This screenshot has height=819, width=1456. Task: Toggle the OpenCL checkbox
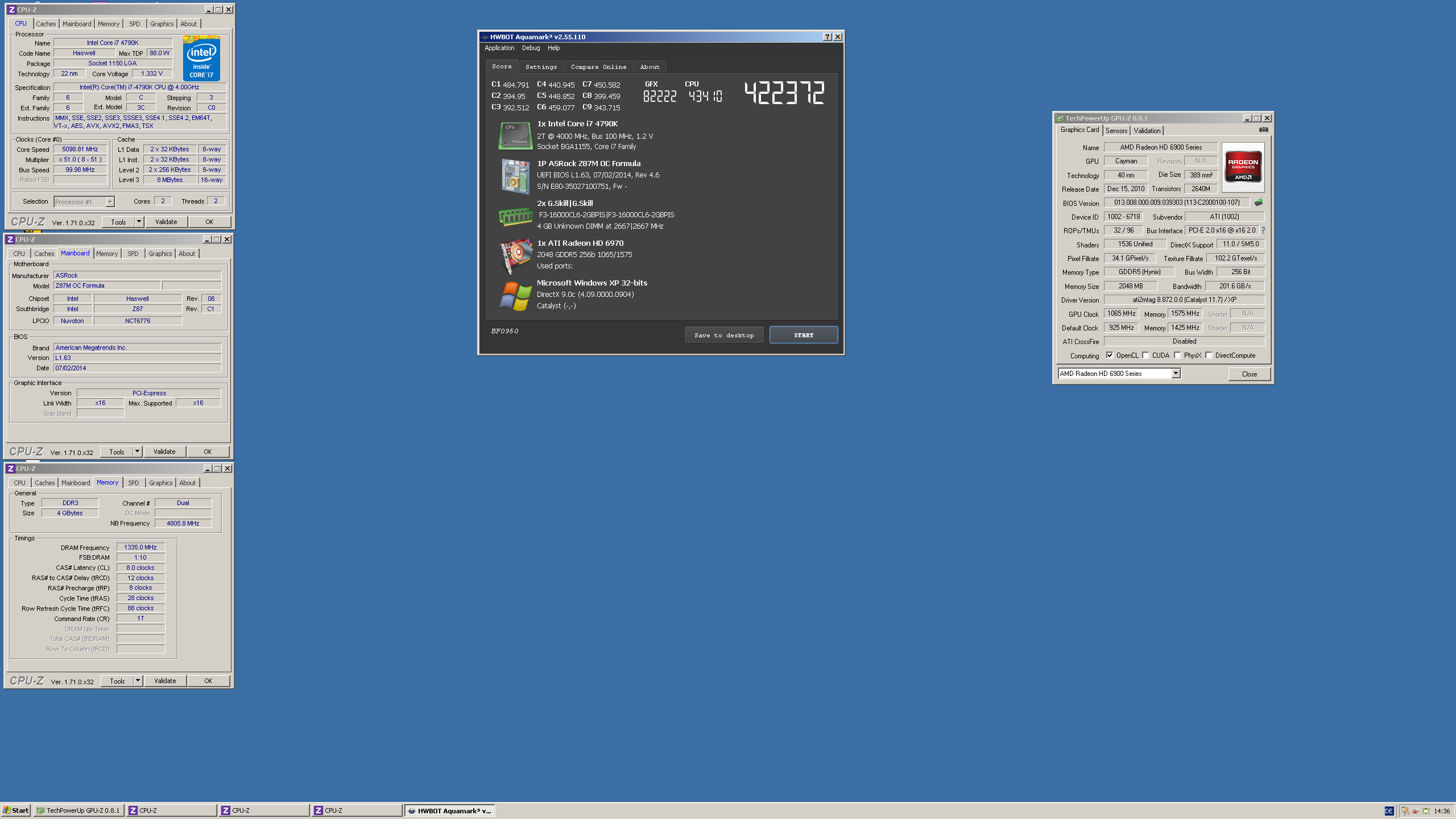(1109, 355)
